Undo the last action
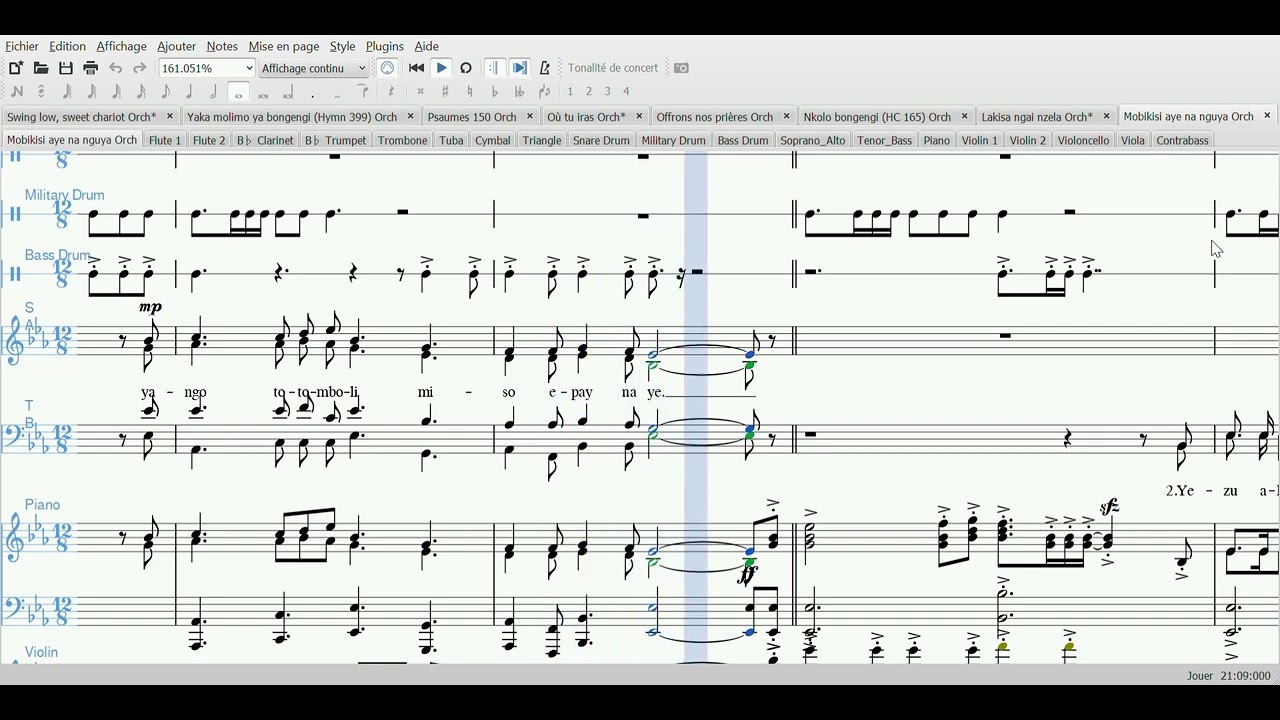The width and height of the screenshot is (1280, 720). 116,68
